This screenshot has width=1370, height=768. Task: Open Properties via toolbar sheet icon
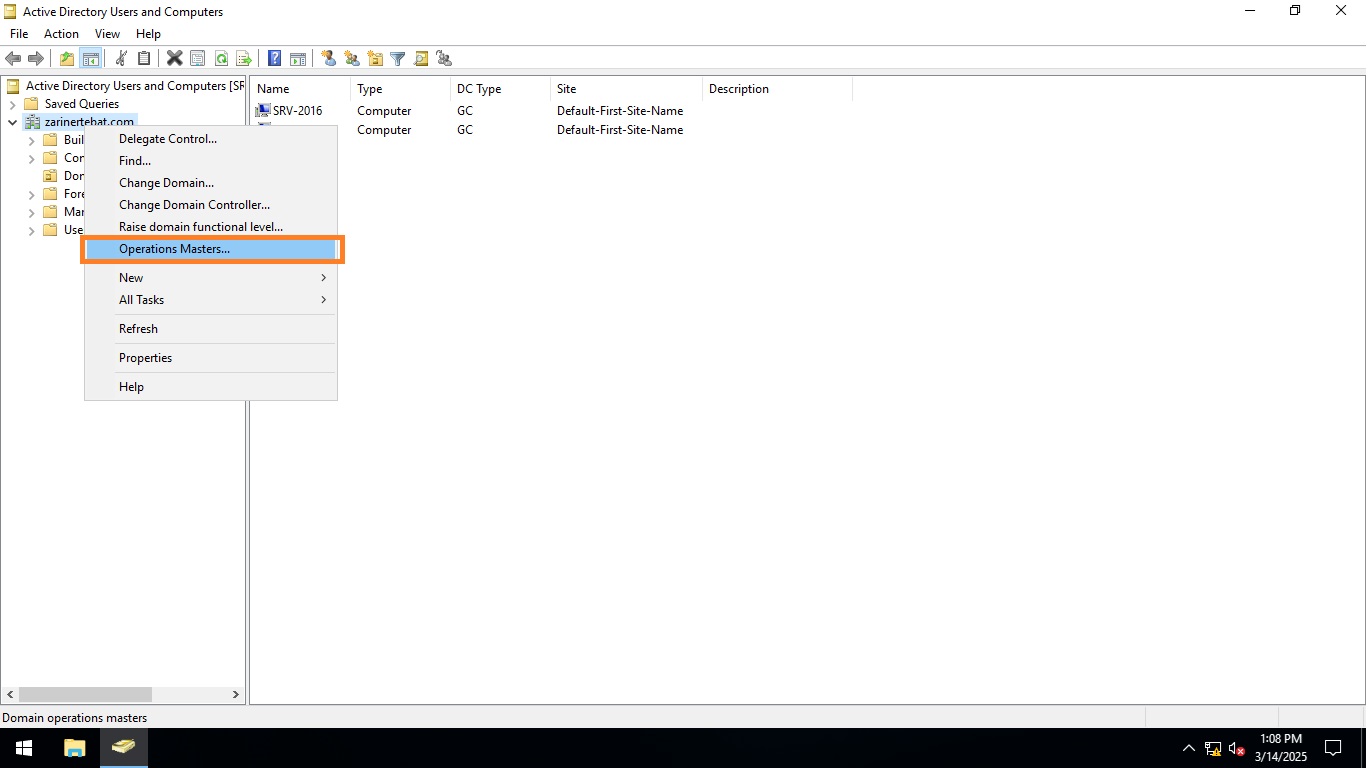pos(198,59)
